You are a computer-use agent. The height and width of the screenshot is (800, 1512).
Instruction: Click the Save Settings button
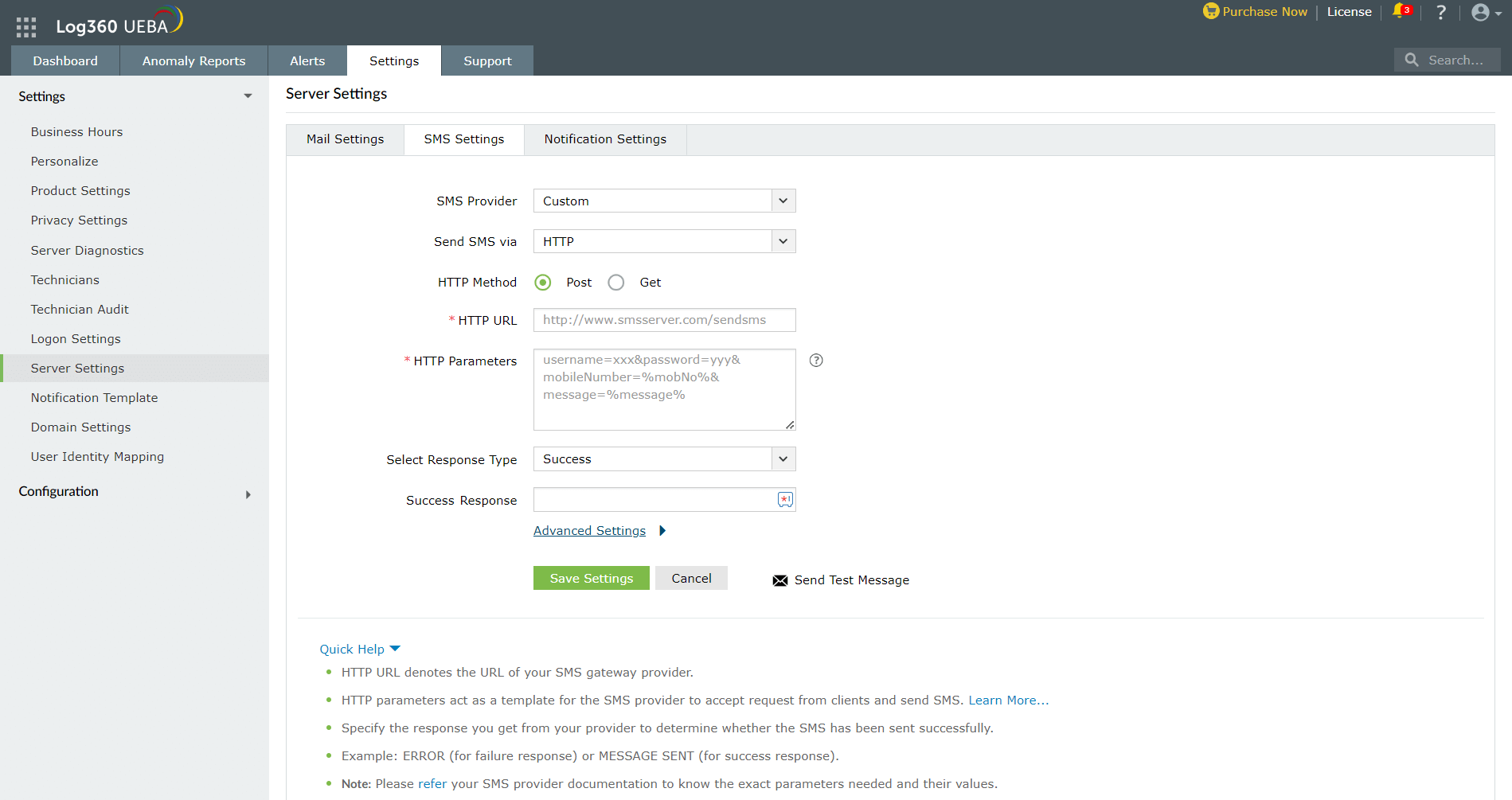[x=591, y=578]
